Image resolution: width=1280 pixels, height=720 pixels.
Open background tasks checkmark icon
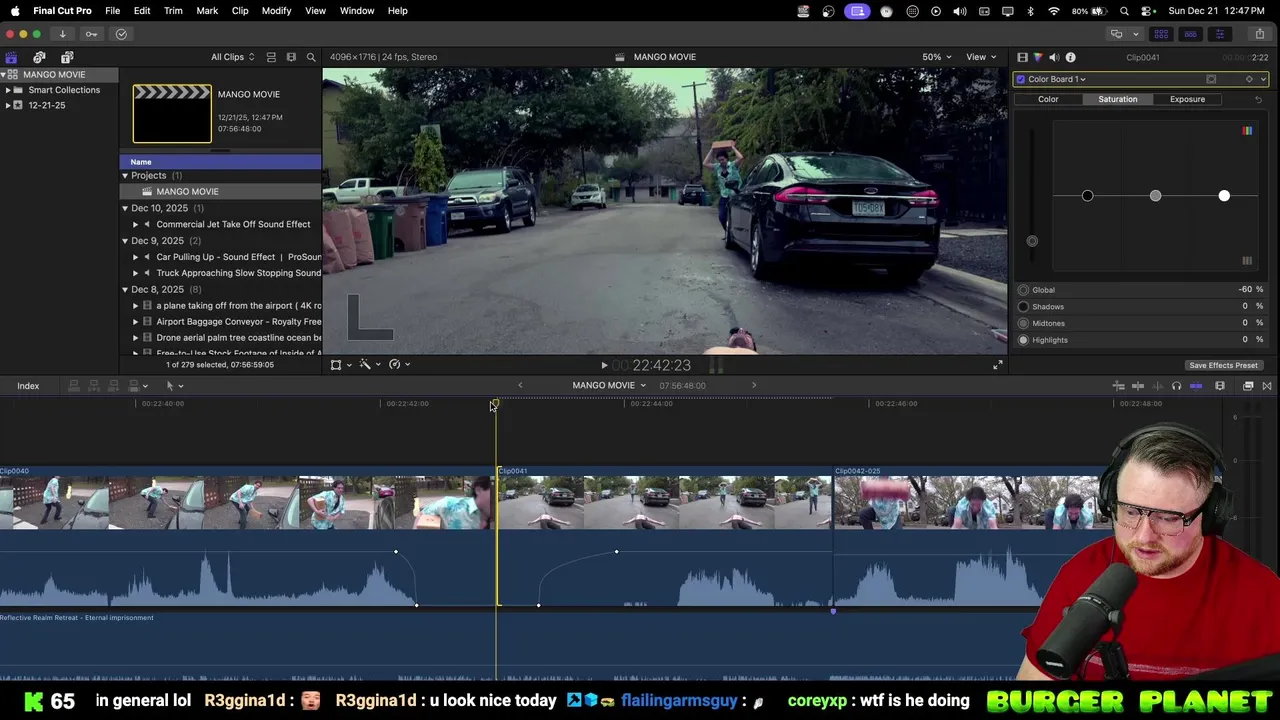(x=121, y=34)
